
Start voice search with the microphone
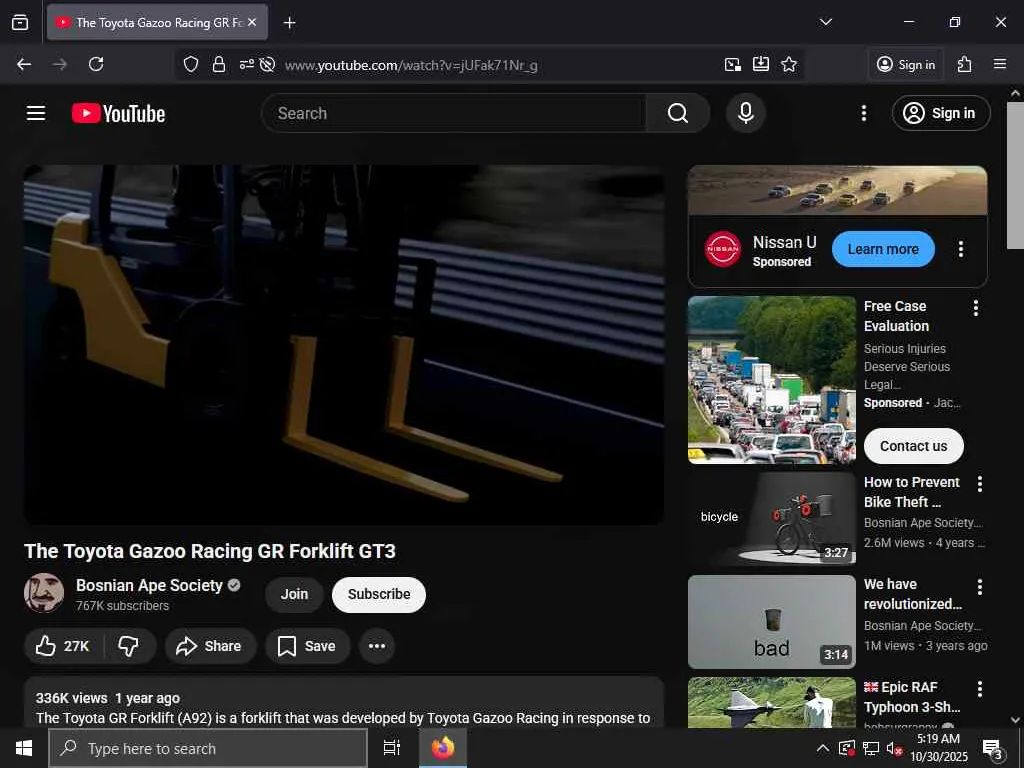pos(745,113)
